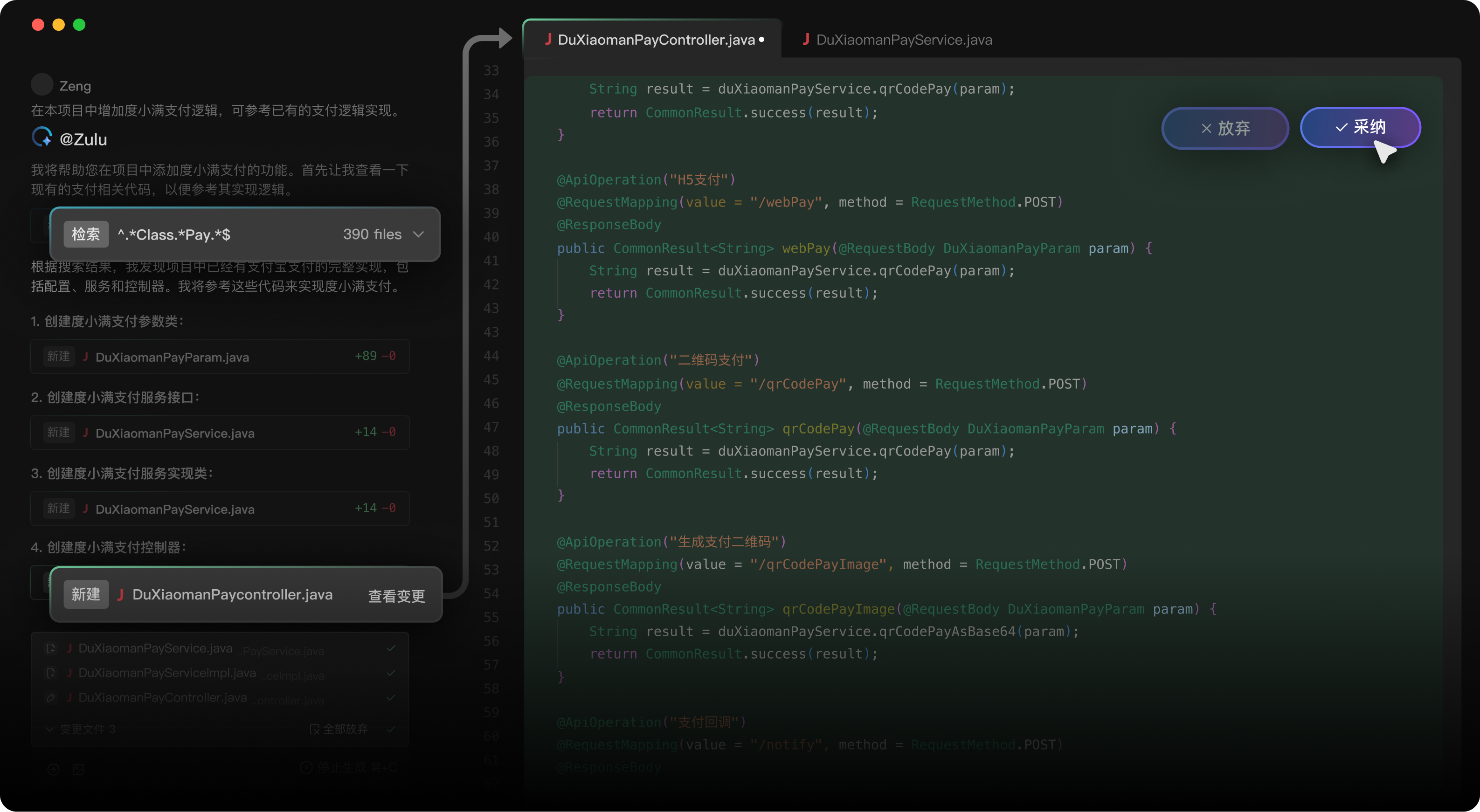This screenshot has height=812, width=1480.
Task: Click 查看变更 to view changes
Action: [396, 596]
